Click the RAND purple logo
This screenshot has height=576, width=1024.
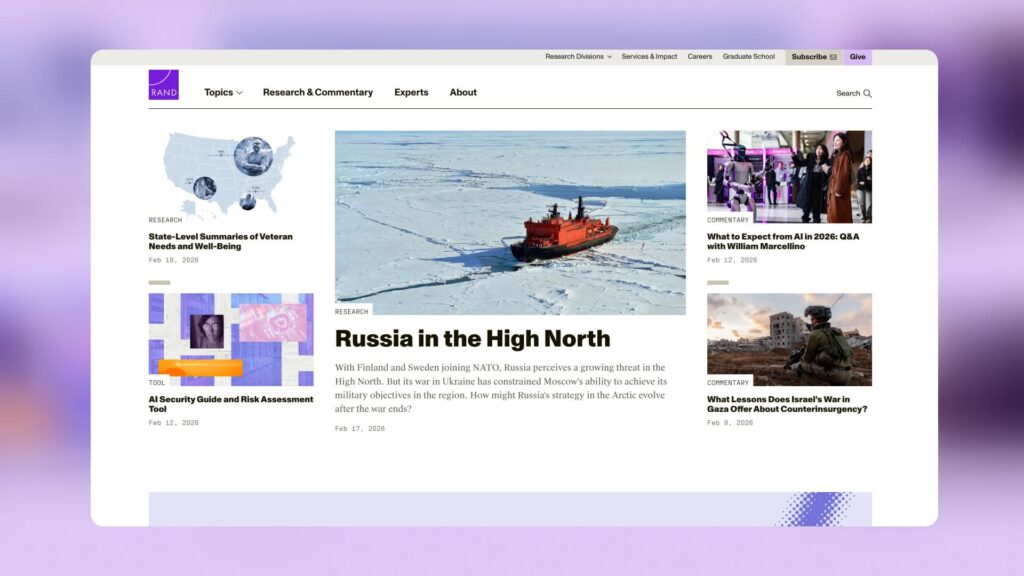(163, 84)
